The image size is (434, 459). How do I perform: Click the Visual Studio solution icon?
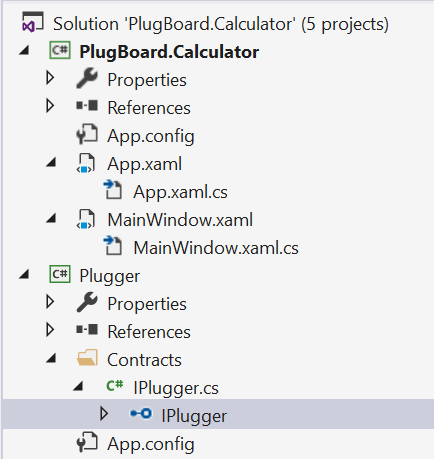point(32,22)
